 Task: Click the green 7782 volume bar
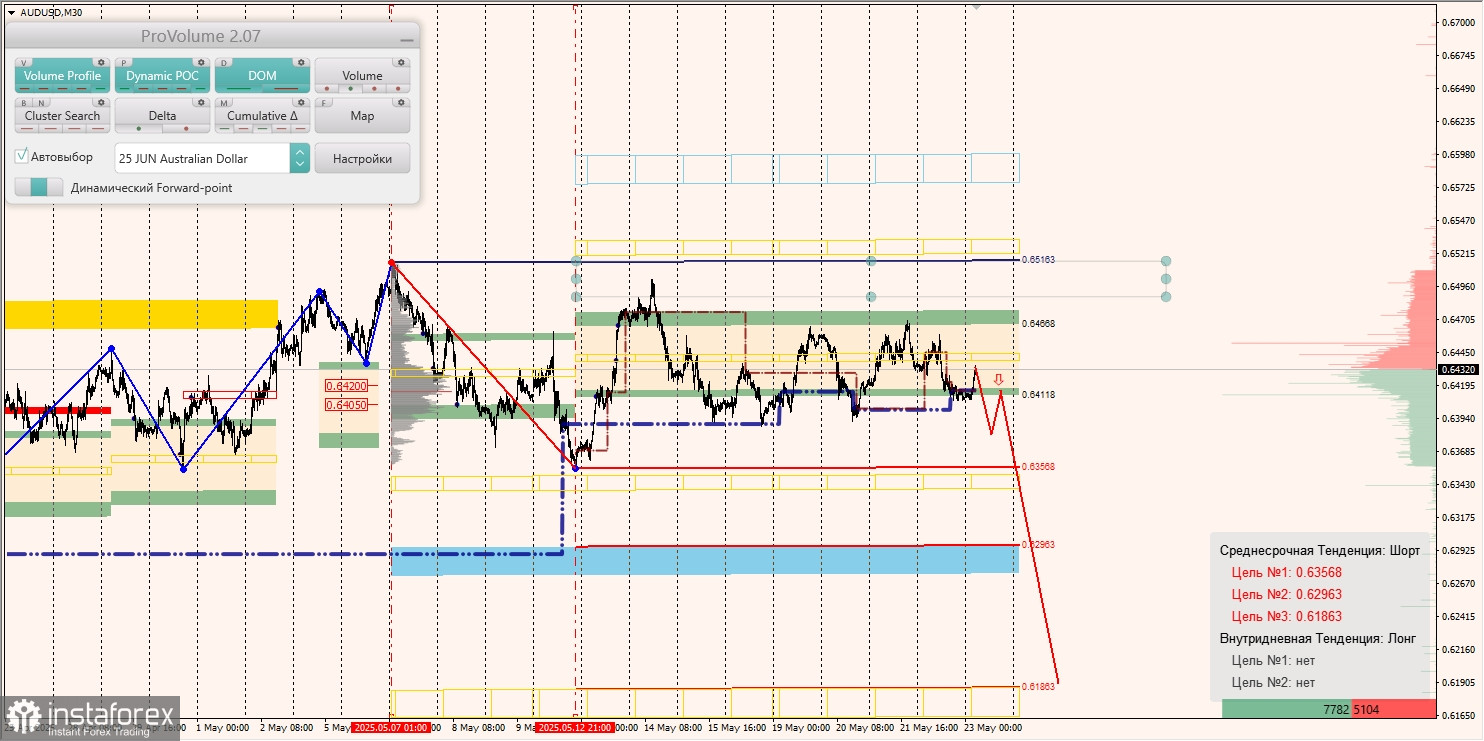(1286, 709)
